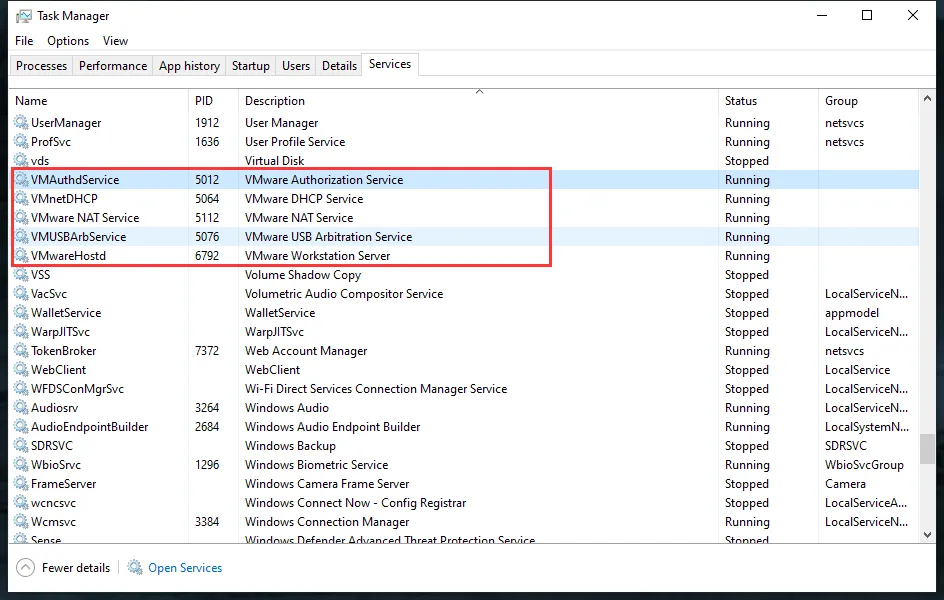This screenshot has width=944, height=600.
Task: Click the gear icon beside VSS
Action: [x=21, y=274]
